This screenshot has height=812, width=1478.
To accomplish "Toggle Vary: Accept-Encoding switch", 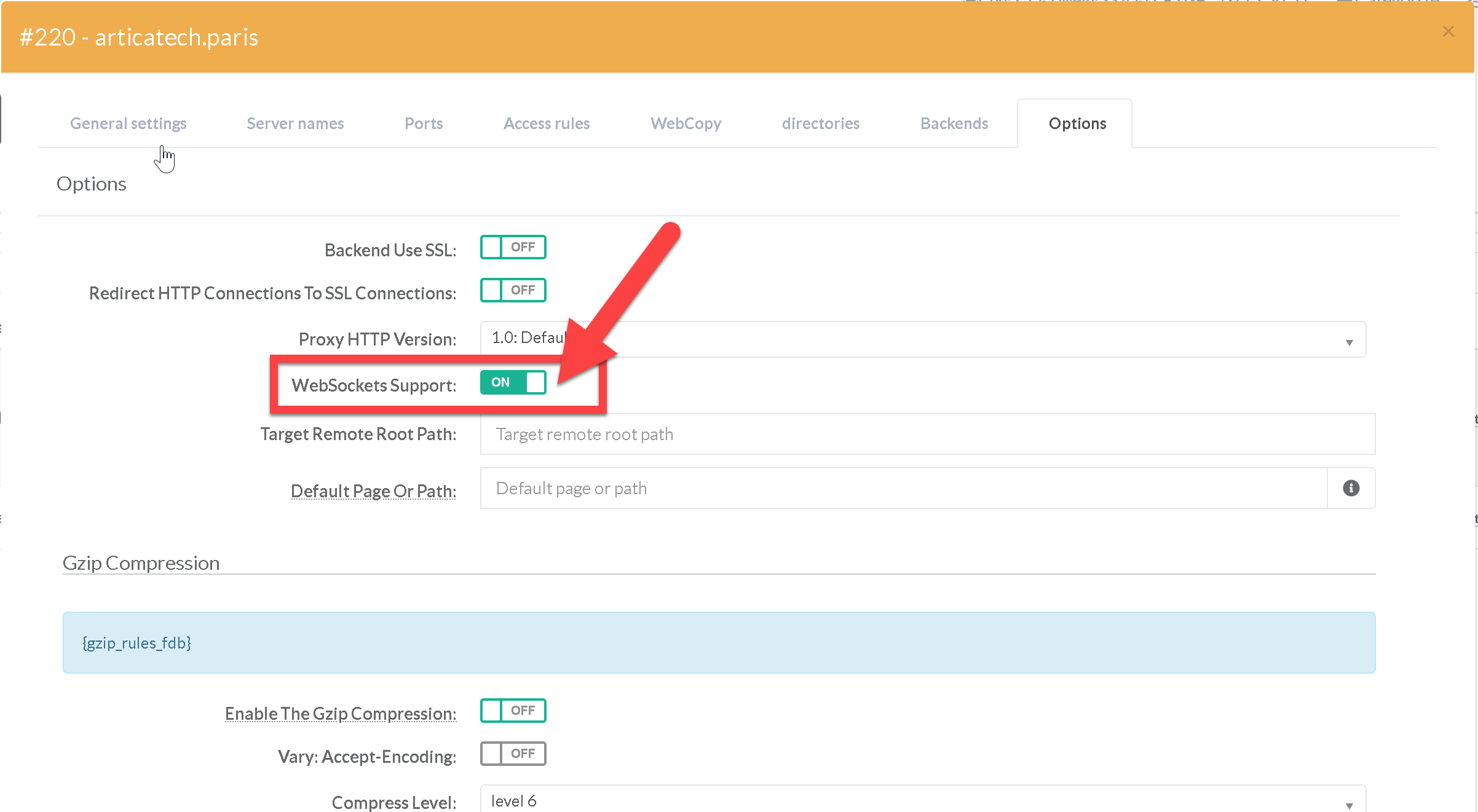I will click(513, 754).
